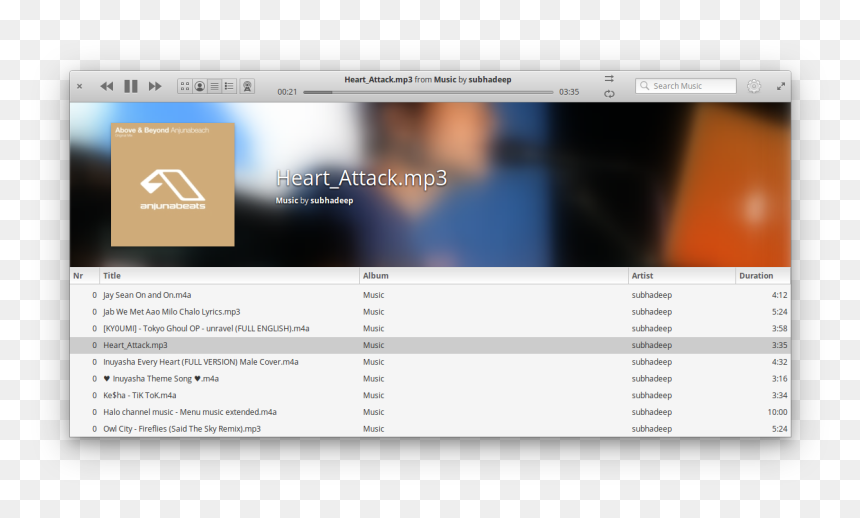Select Owl City - Fireflies remix track
The image size is (860, 518).
coord(431,429)
